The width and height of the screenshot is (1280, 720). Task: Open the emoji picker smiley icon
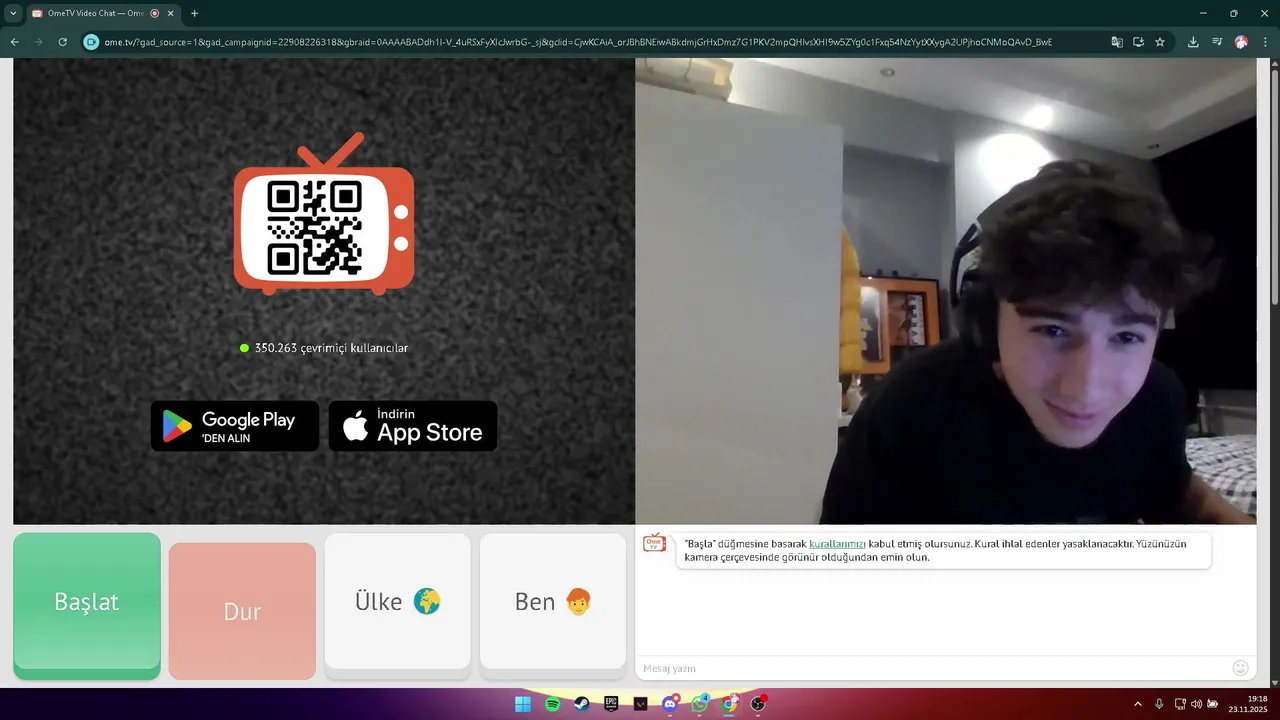pos(1240,668)
